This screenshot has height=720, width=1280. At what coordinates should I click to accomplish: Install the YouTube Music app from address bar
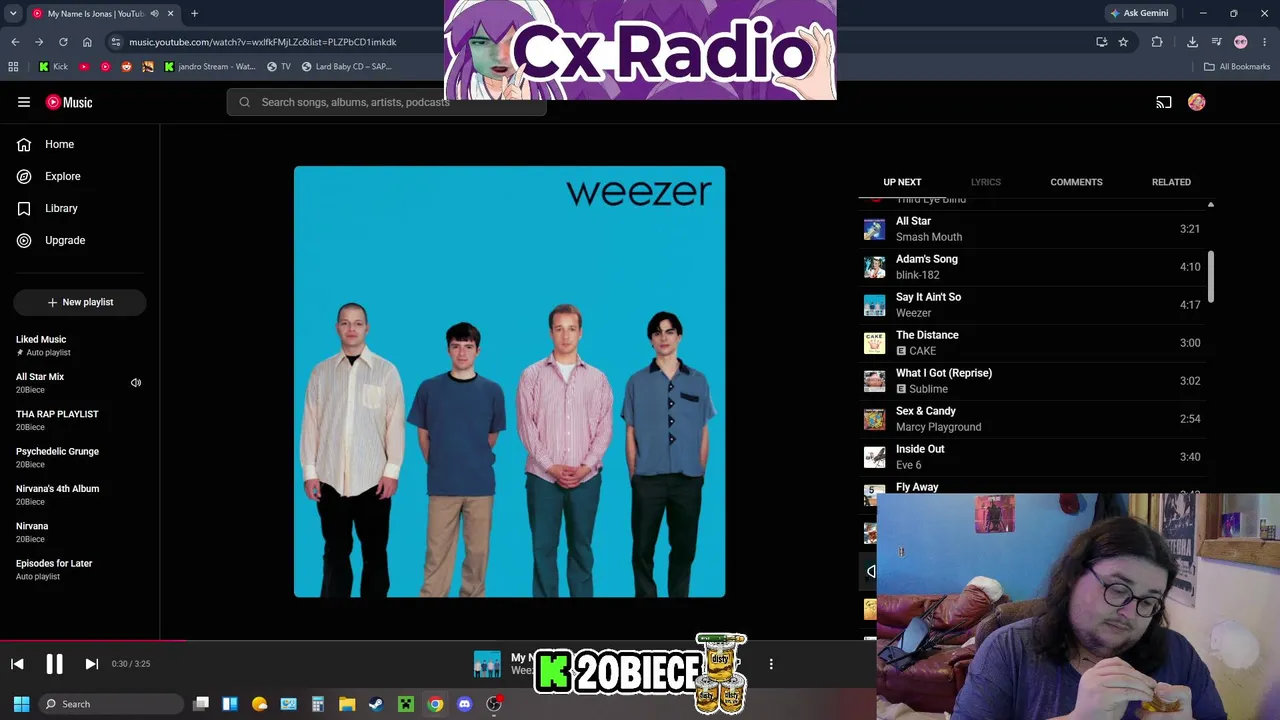point(1101,42)
